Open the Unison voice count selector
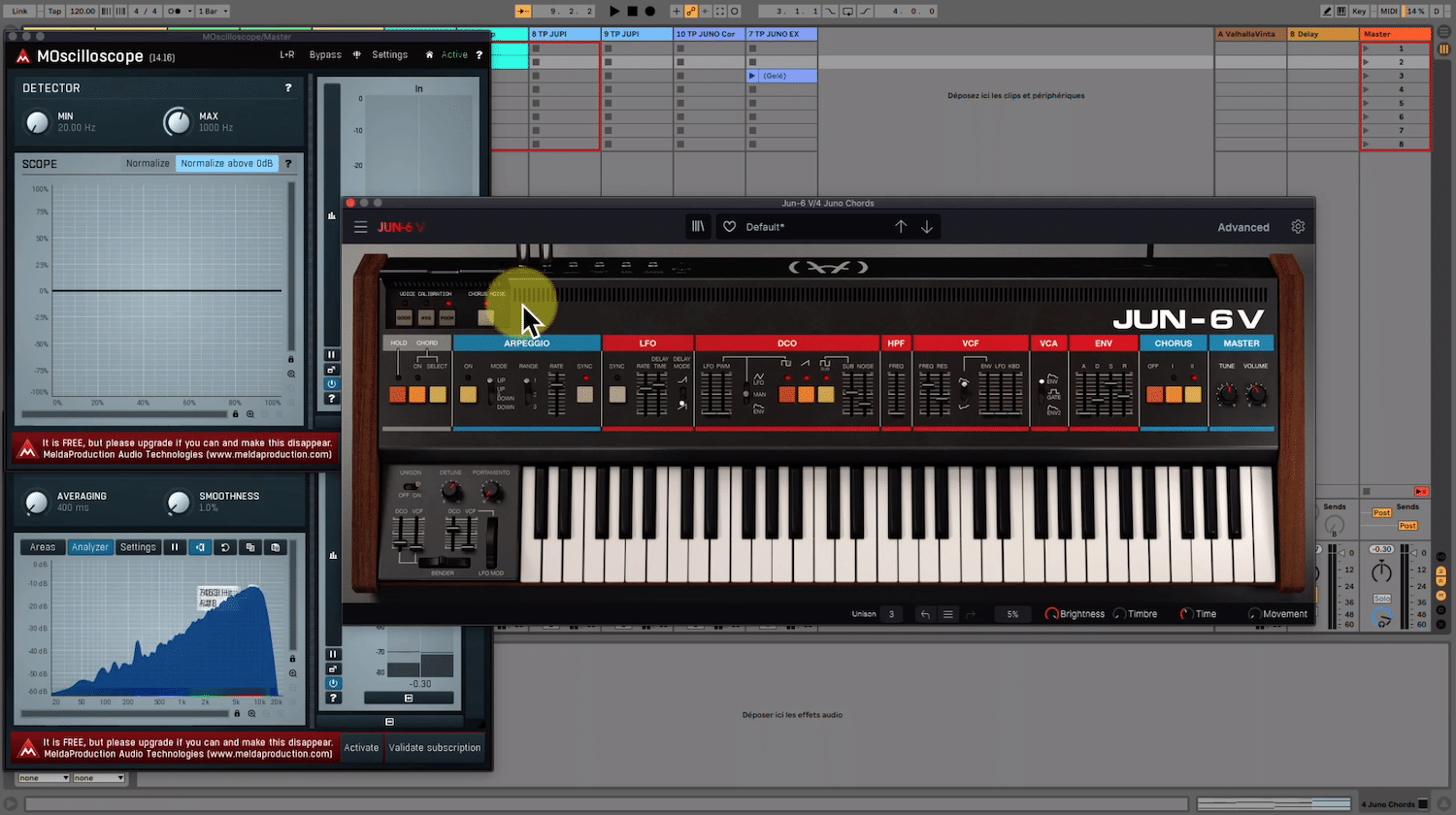Image resolution: width=1456 pixels, height=815 pixels. 891,614
